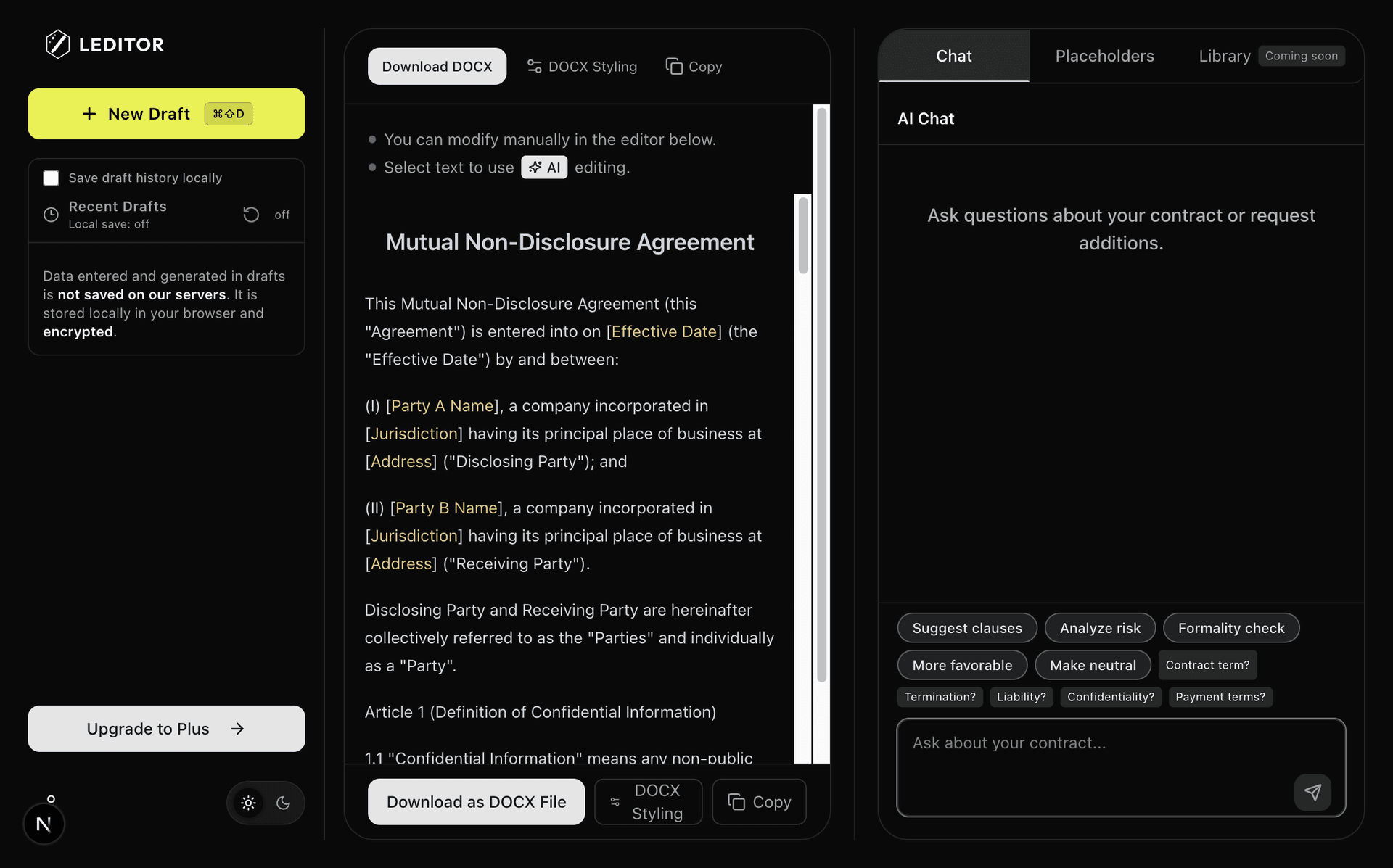Switch to light theme with sun icon
1393x868 pixels.
coord(248,803)
